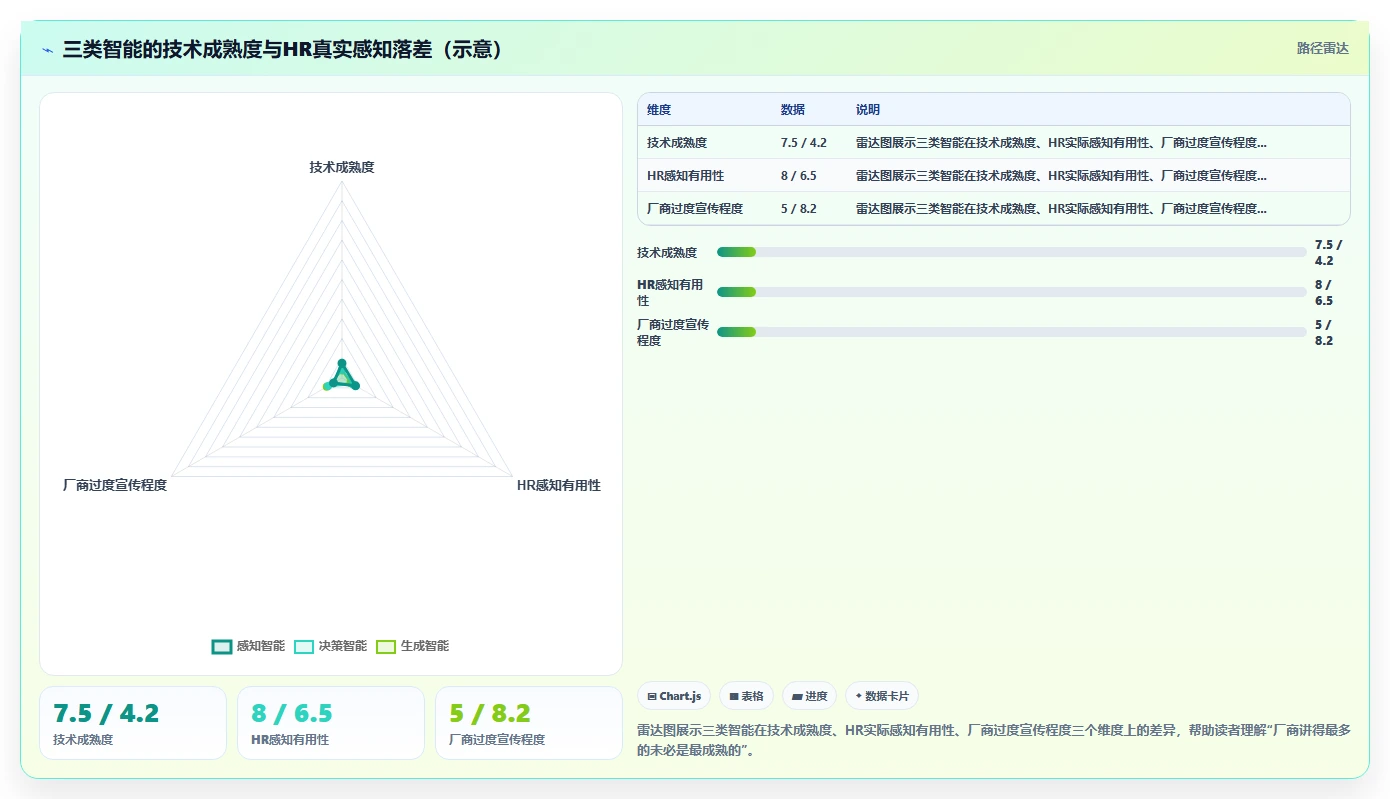
Task: Open the 7.5 / 4.2 技术成熟度 data card
Action: tap(133, 723)
